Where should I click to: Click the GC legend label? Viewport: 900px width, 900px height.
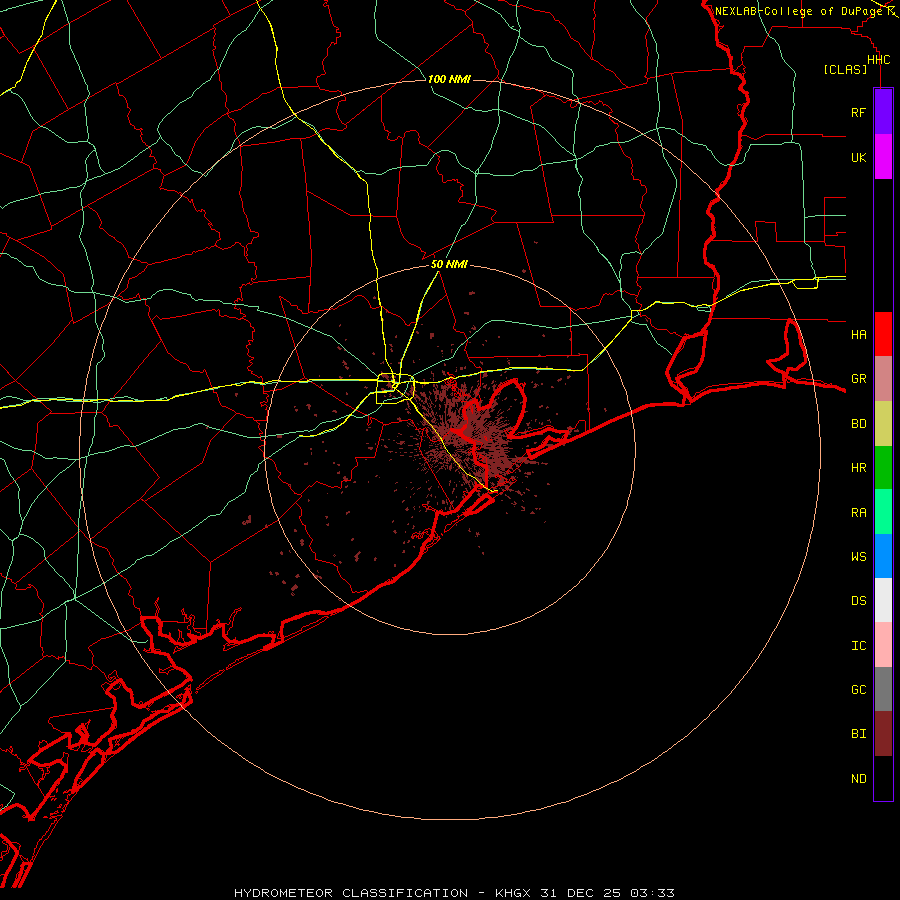tap(858, 690)
